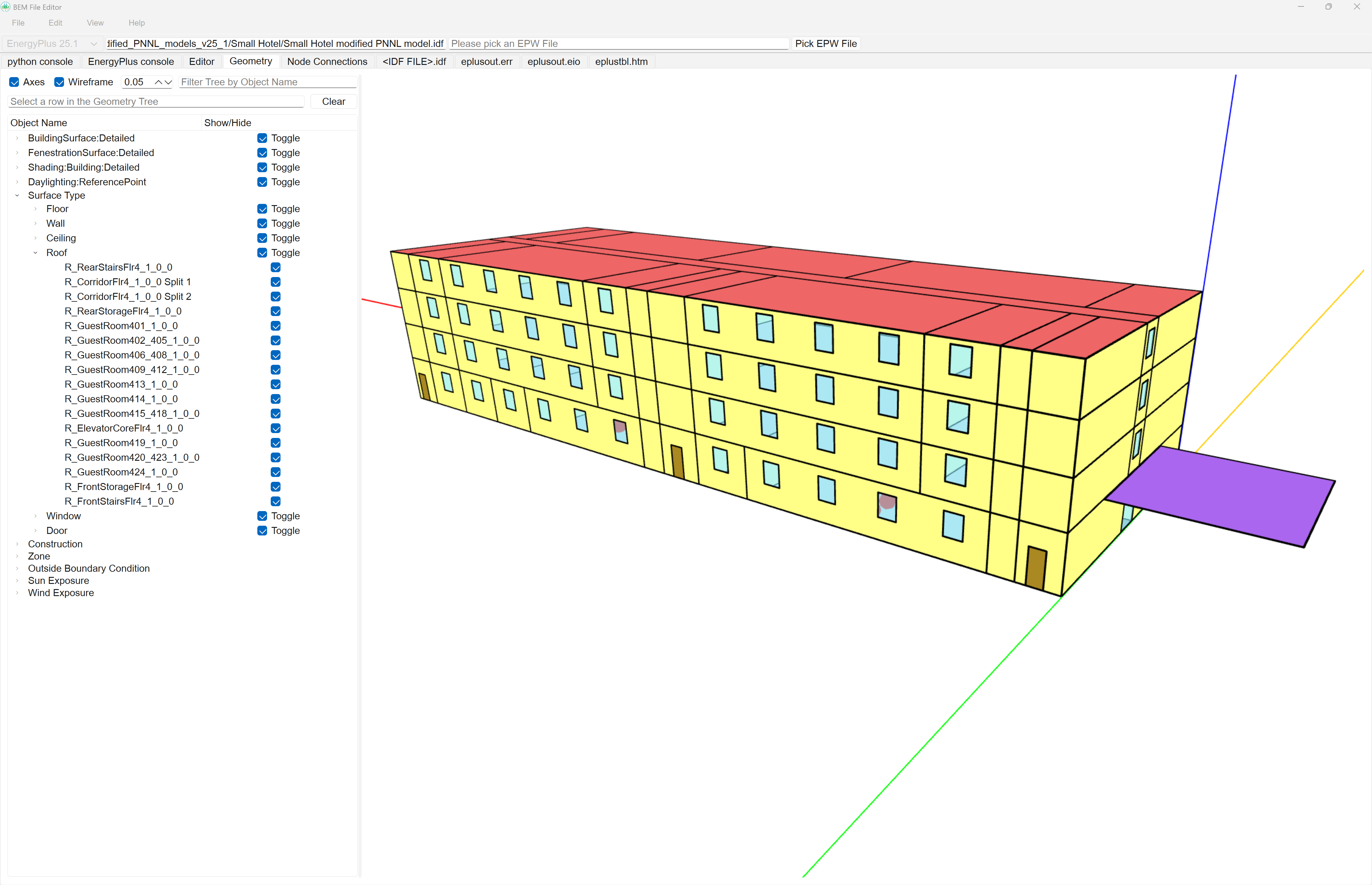Screen dimensions: 1372x885
Task: Collapse the Roof tree node
Action: click(36, 253)
